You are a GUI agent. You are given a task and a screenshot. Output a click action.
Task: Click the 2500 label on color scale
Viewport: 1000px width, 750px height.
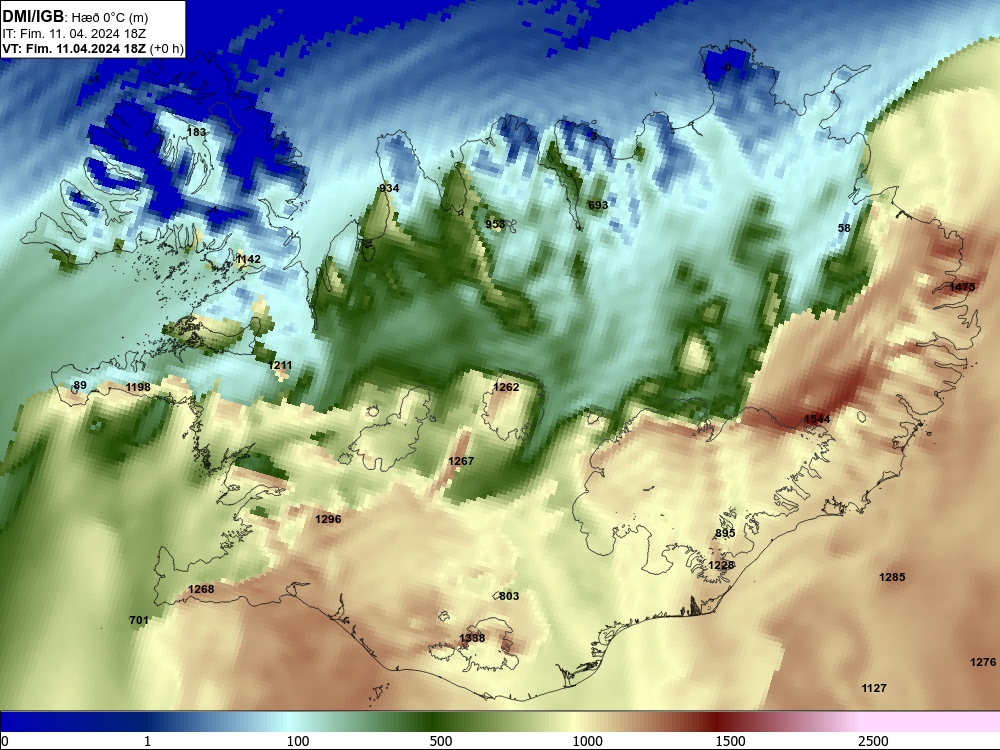(873, 741)
